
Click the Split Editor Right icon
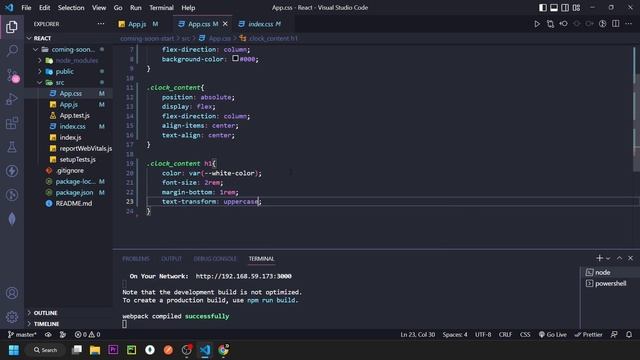[616, 24]
